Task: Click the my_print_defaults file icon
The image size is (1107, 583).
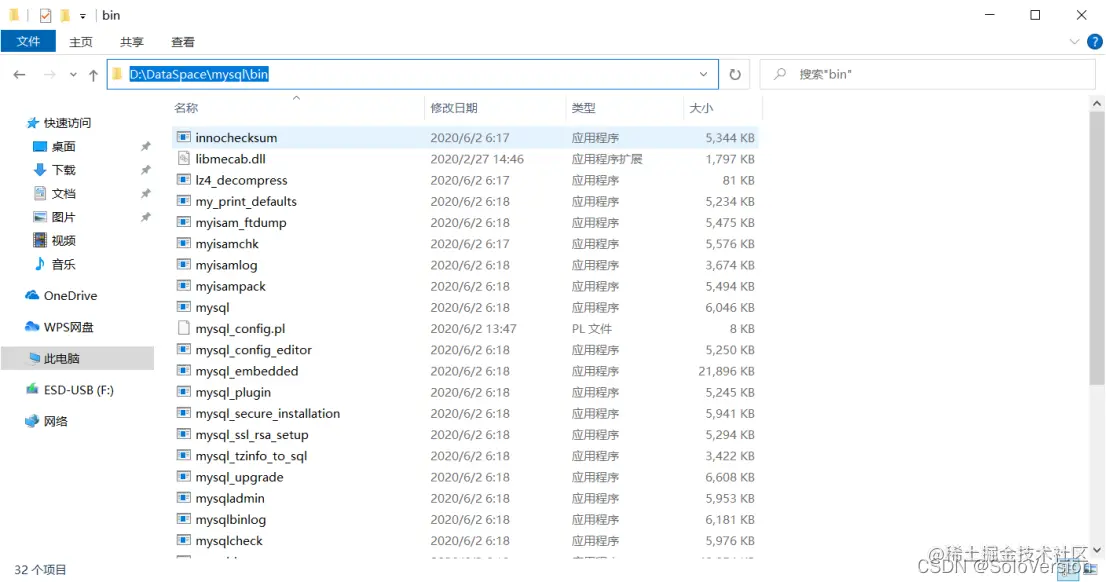Action: click(184, 200)
